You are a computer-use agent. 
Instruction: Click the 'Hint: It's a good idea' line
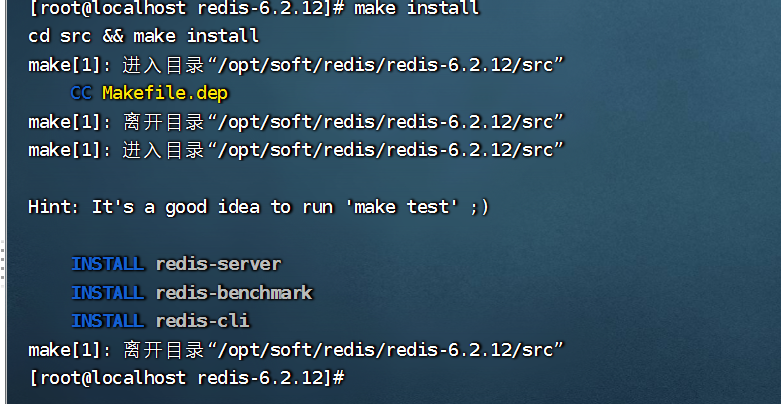pyautogui.click(x=259, y=207)
